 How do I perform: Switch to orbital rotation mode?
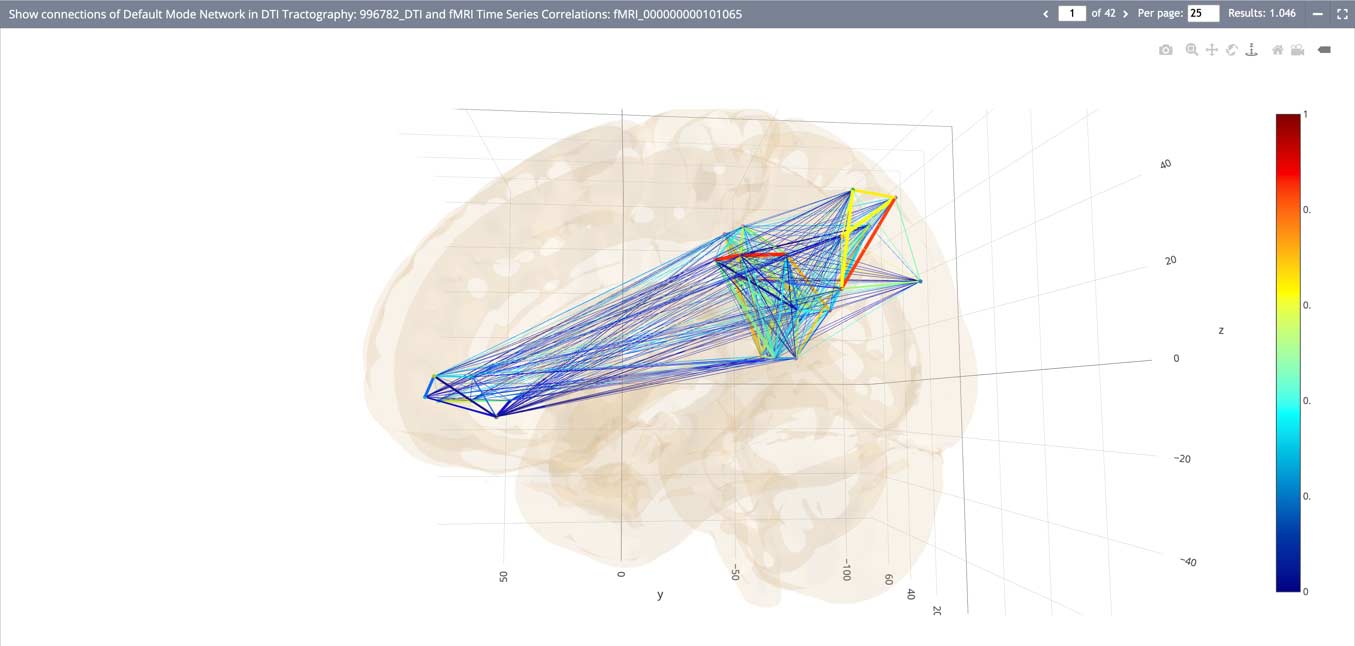click(x=1232, y=50)
